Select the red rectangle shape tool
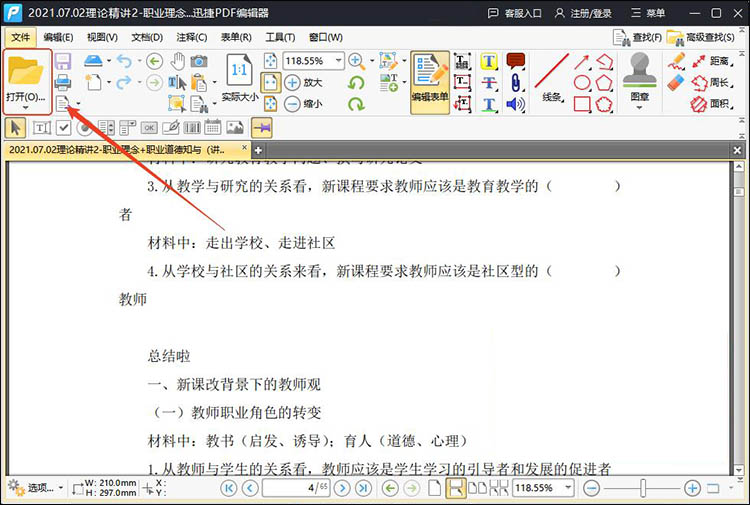The height and width of the screenshot is (505, 750). (x=582, y=104)
